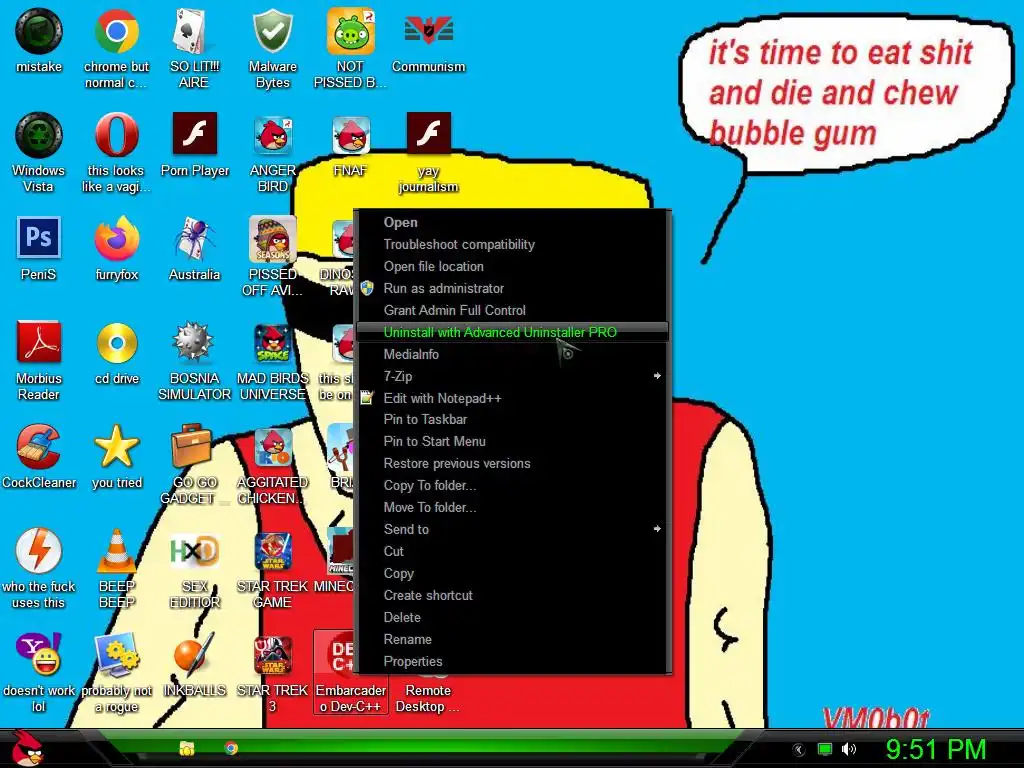
Task: Click 'Copy To folder...' in context menu
Action: 513,485
